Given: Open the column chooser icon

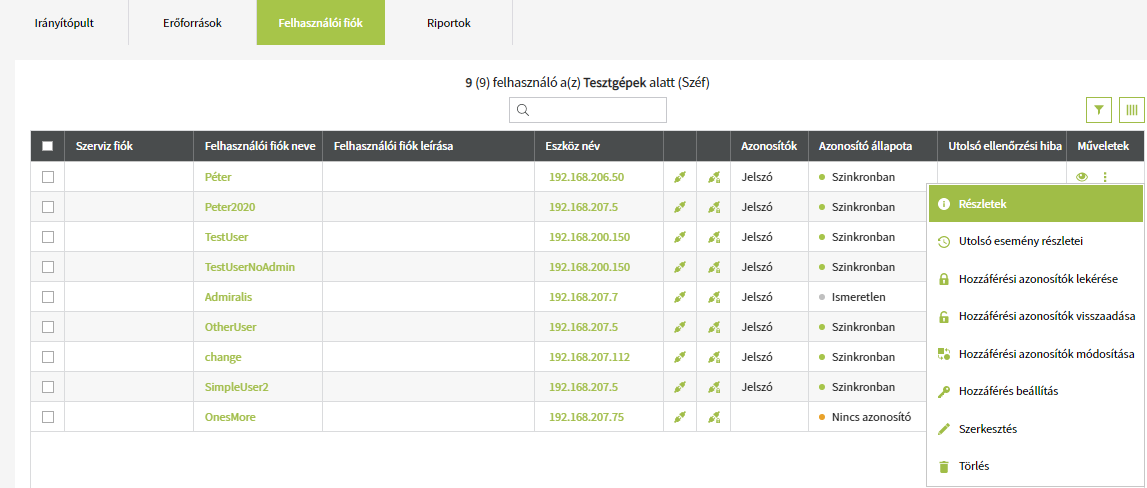Looking at the screenshot, I should pos(1131,110).
